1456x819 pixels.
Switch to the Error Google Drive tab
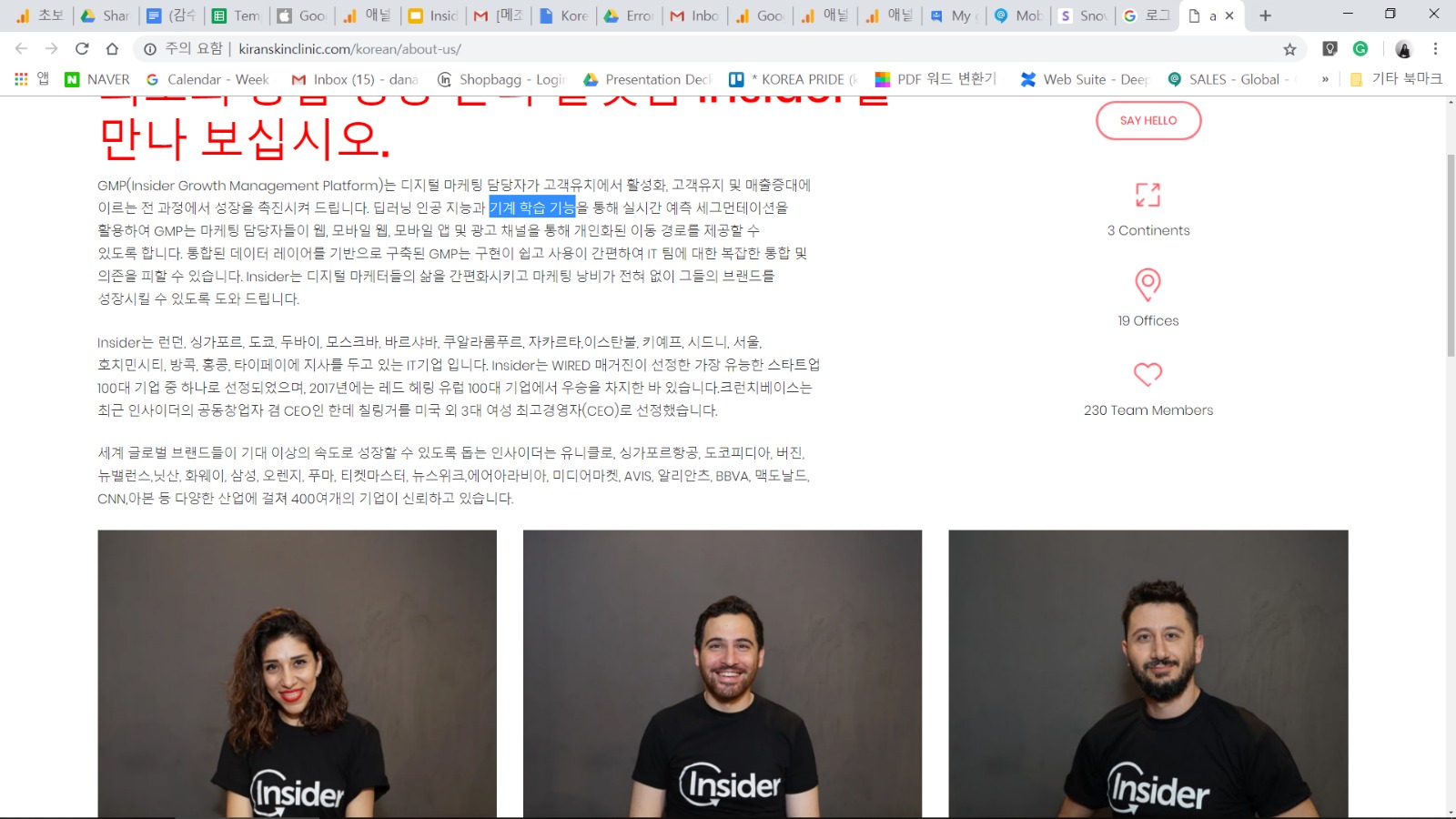[630, 15]
